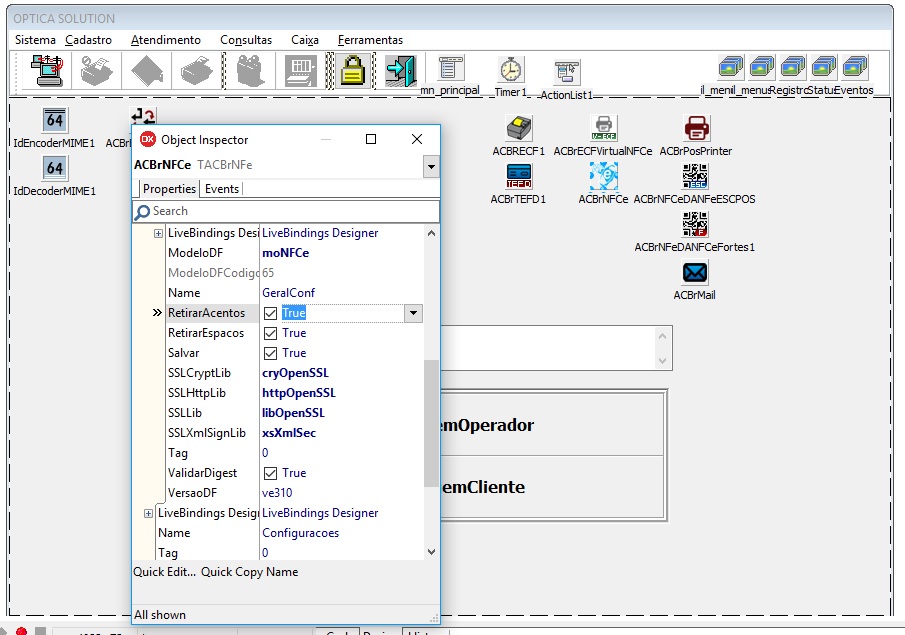Image resolution: width=905 pixels, height=635 pixels.
Task: Click the property list scroll down arrow
Action: pos(431,552)
